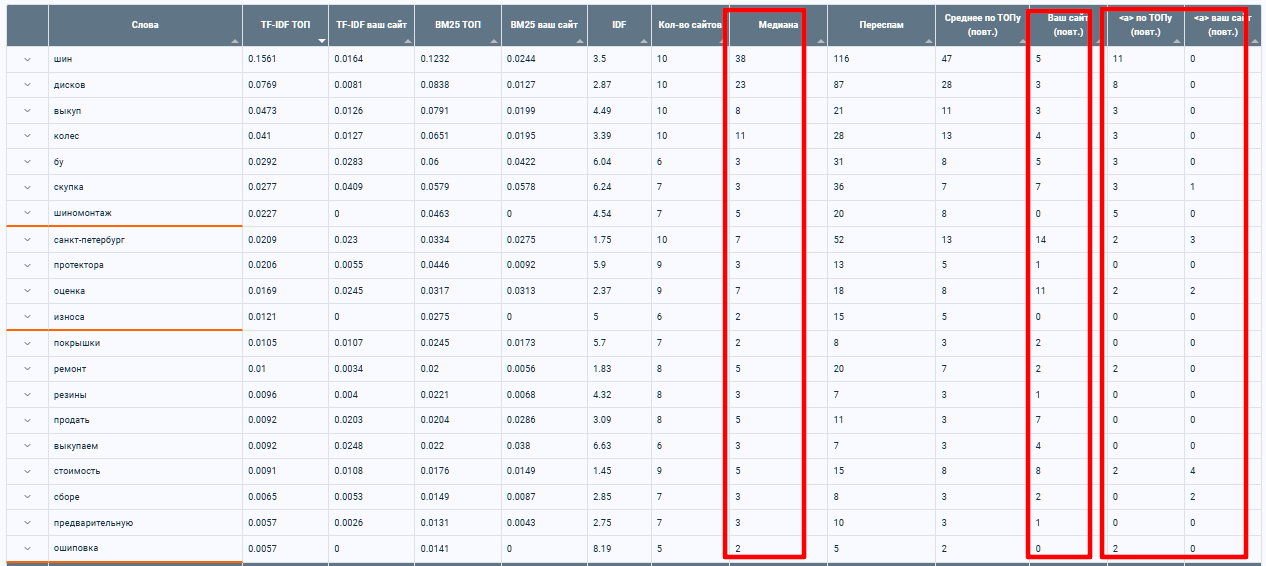Screen dimensions: 1266x566
Task: Expand the стоимость row chevron
Action: click(x=27, y=470)
